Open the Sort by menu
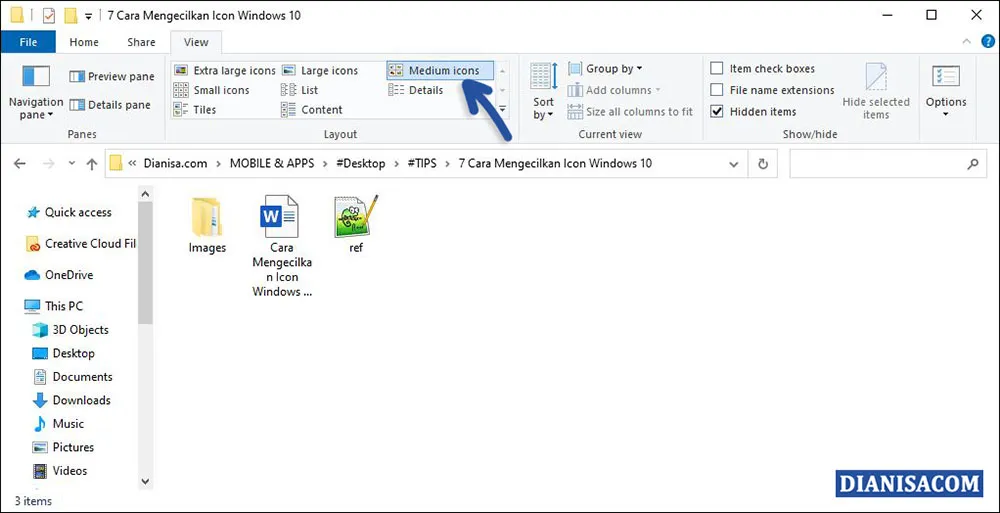The height and width of the screenshot is (513, 1000). point(543,91)
